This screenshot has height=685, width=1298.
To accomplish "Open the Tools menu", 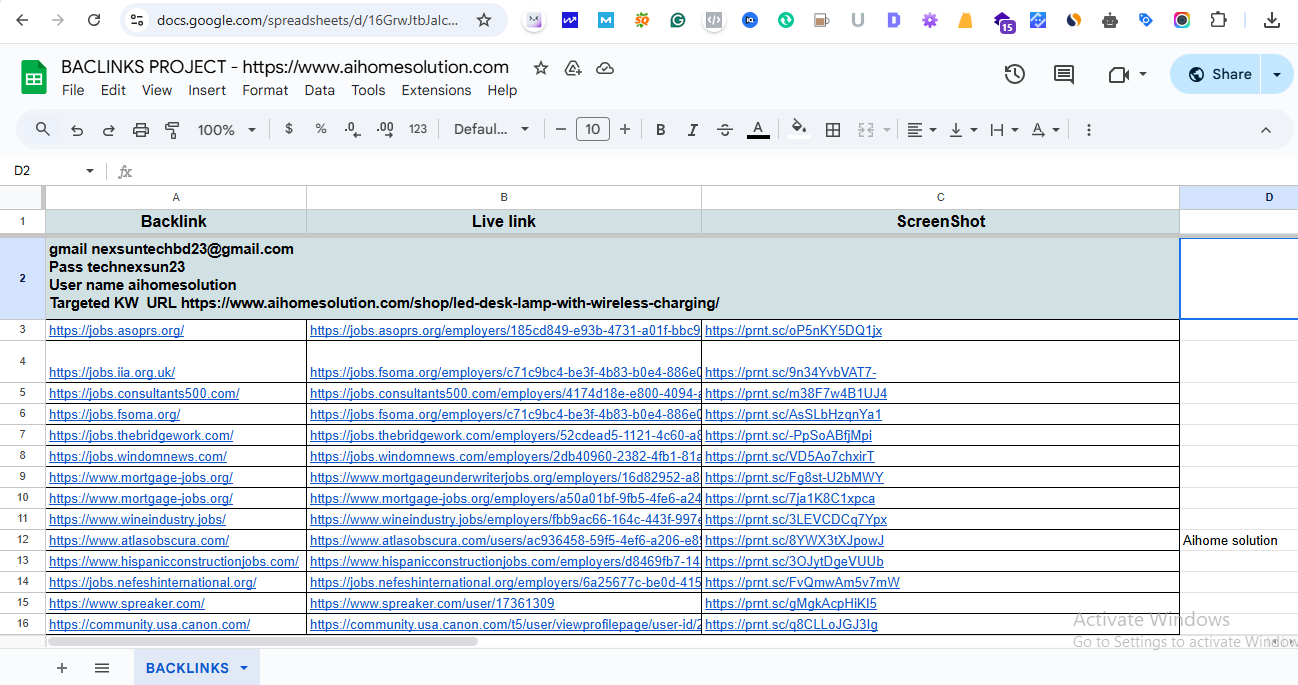I will 368,90.
